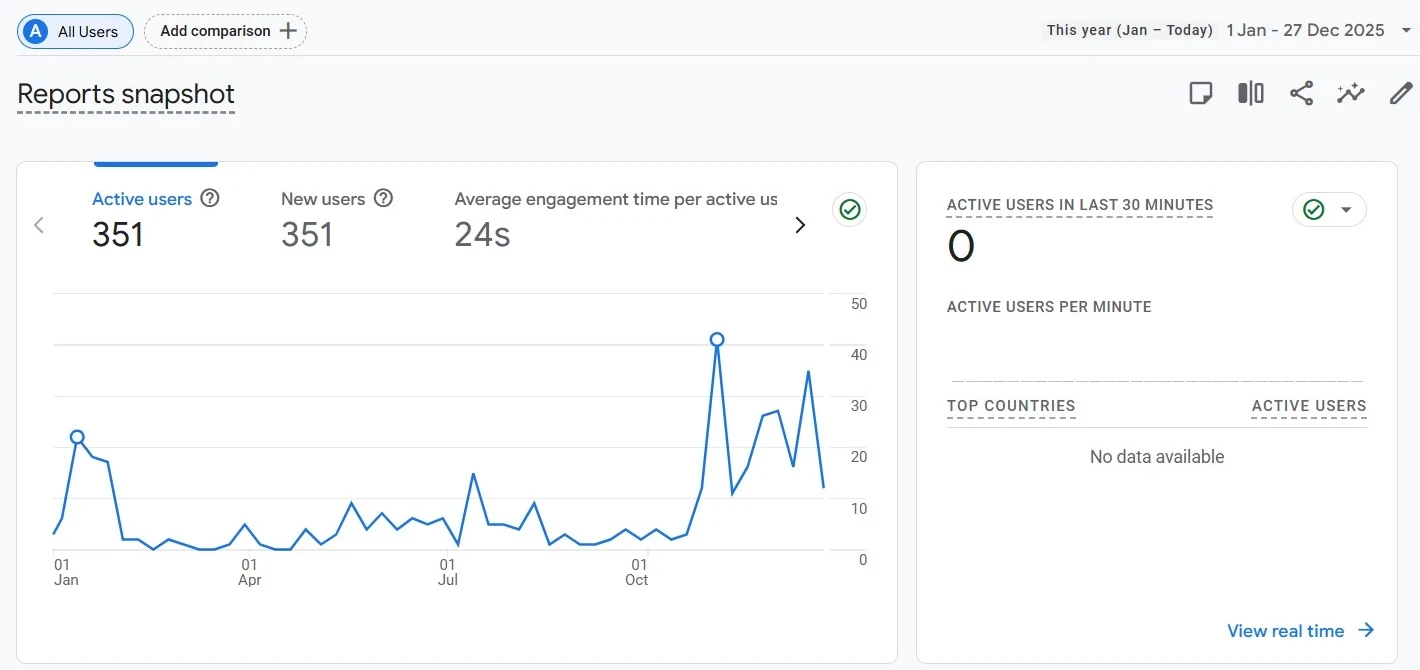Open the comparison builder icon
The height and width of the screenshot is (670, 1420).
(x=1250, y=92)
